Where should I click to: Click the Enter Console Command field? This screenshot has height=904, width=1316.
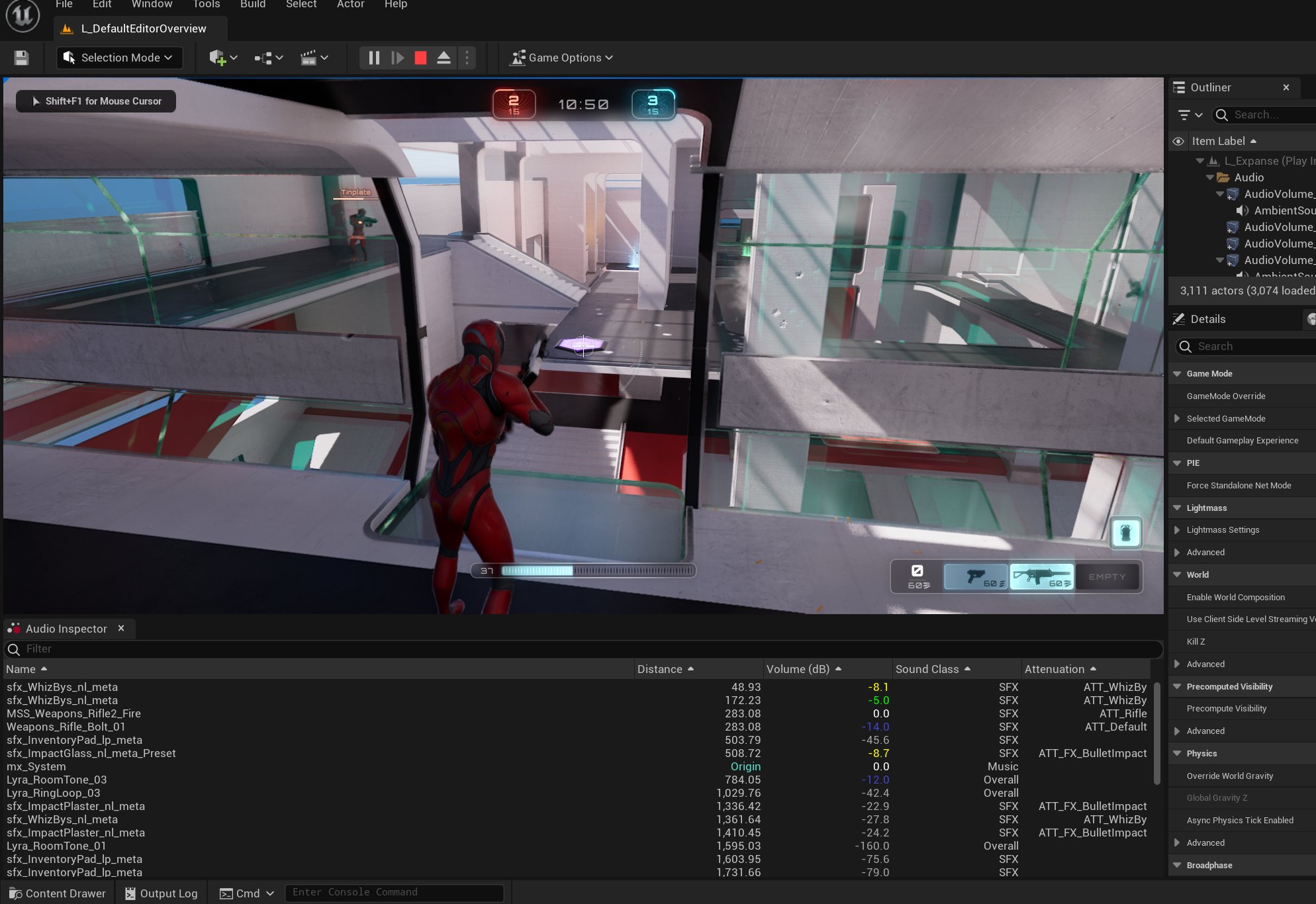(x=394, y=893)
